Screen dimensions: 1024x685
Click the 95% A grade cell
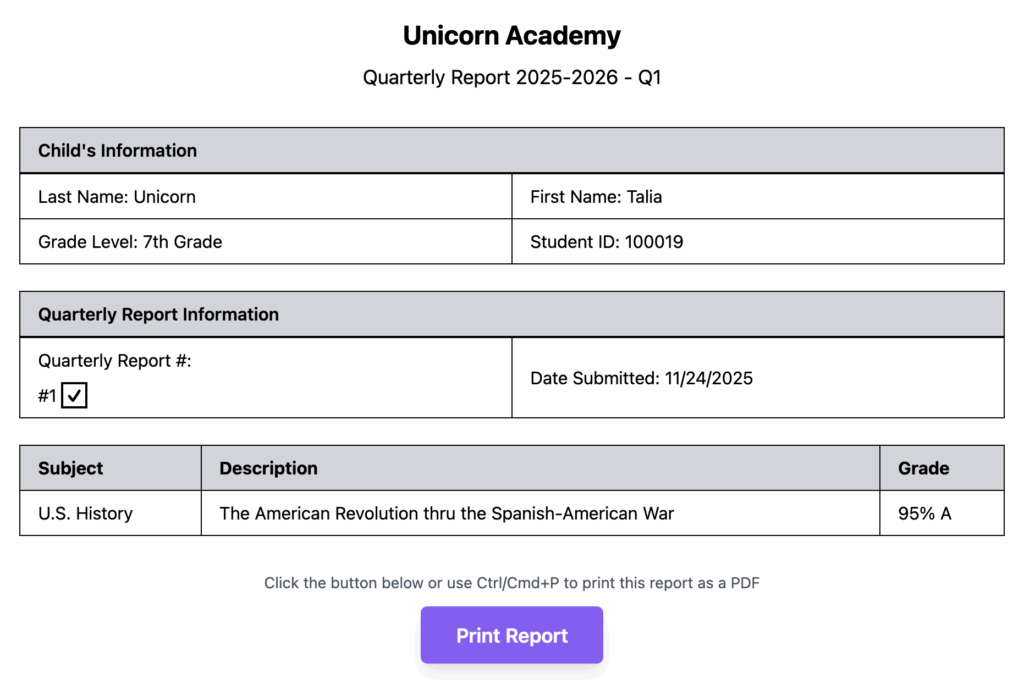(924, 514)
